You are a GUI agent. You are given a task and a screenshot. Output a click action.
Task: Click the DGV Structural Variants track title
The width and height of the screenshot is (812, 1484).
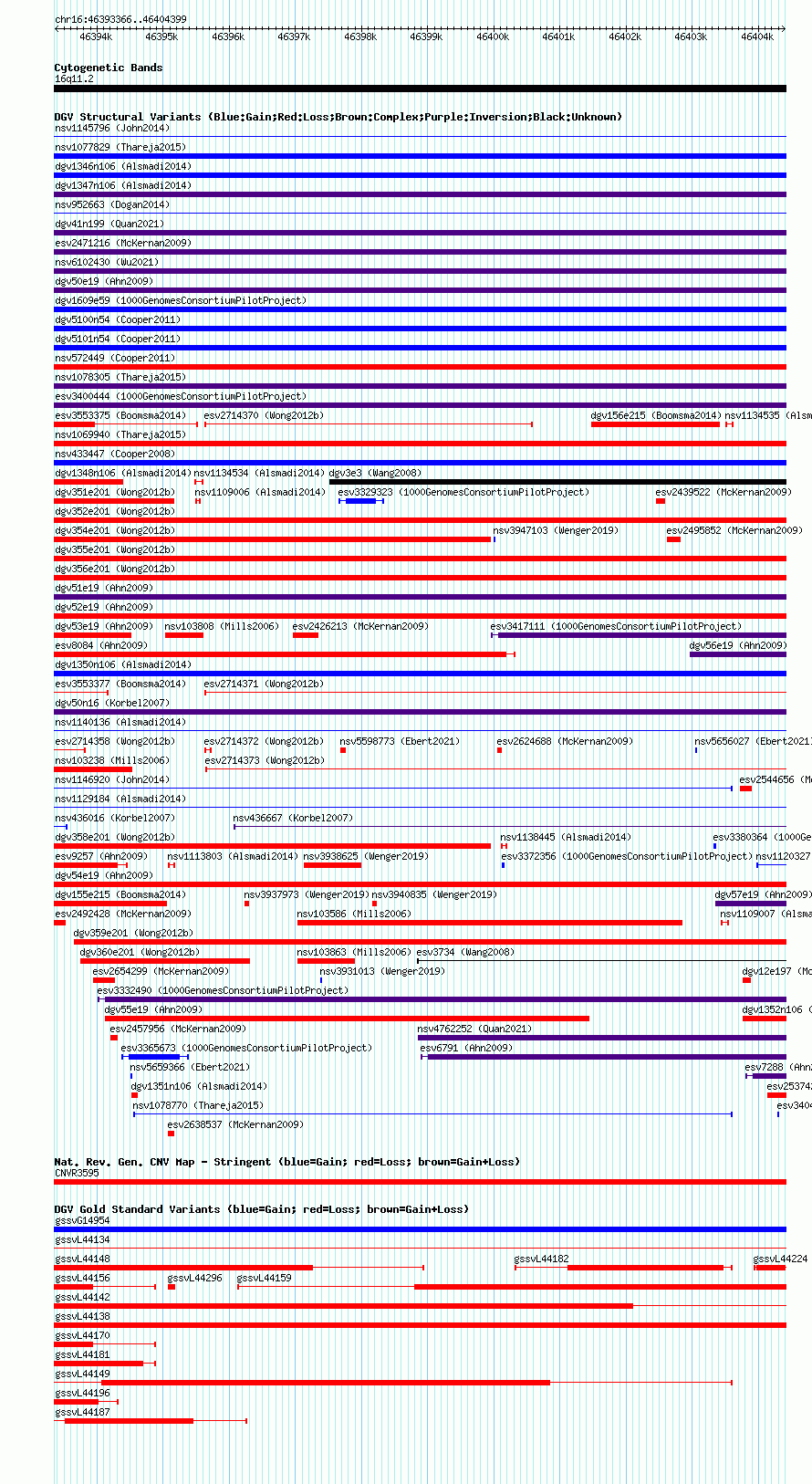pyautogui.click(x=338, y=117)
